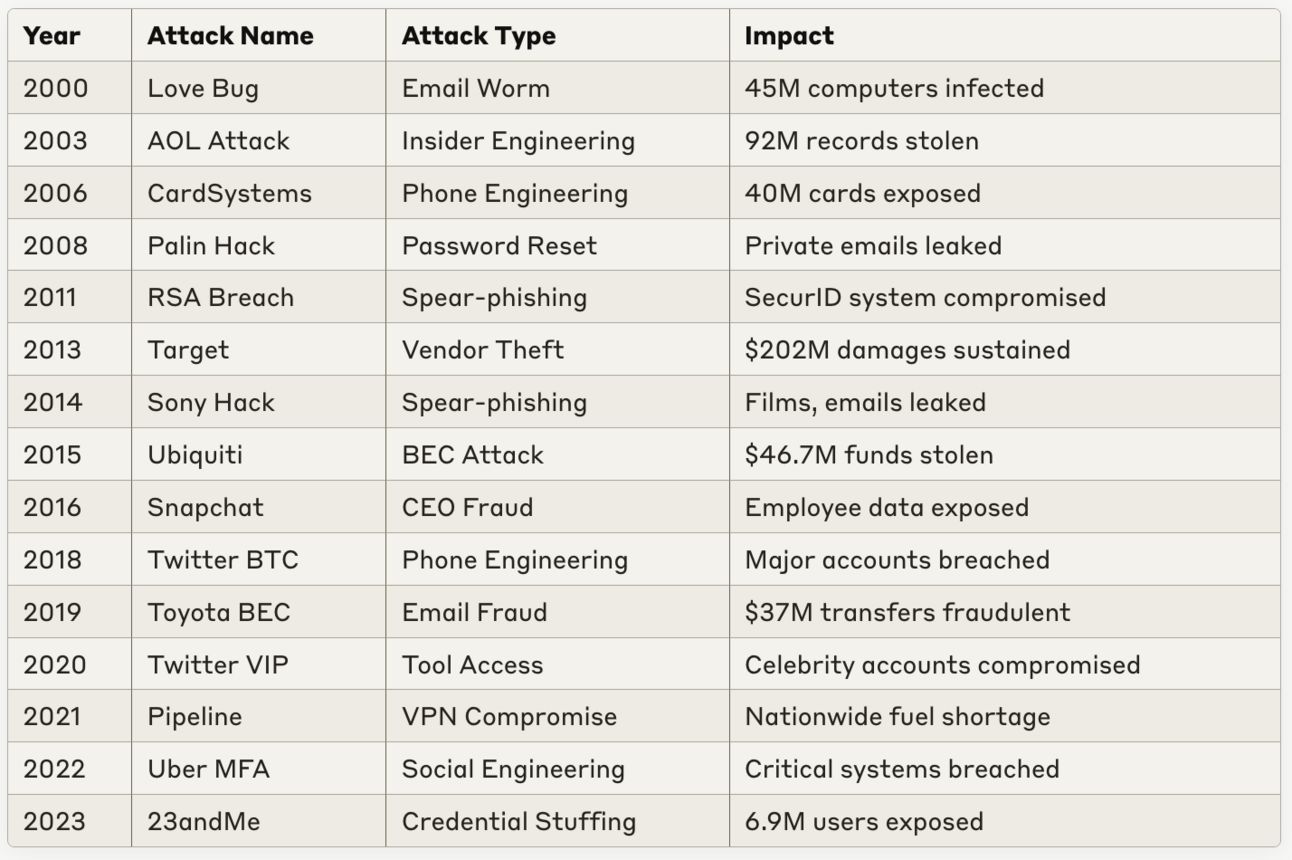Click the Attack Name column header
The image size is (1292, 860).
[258, 35]
